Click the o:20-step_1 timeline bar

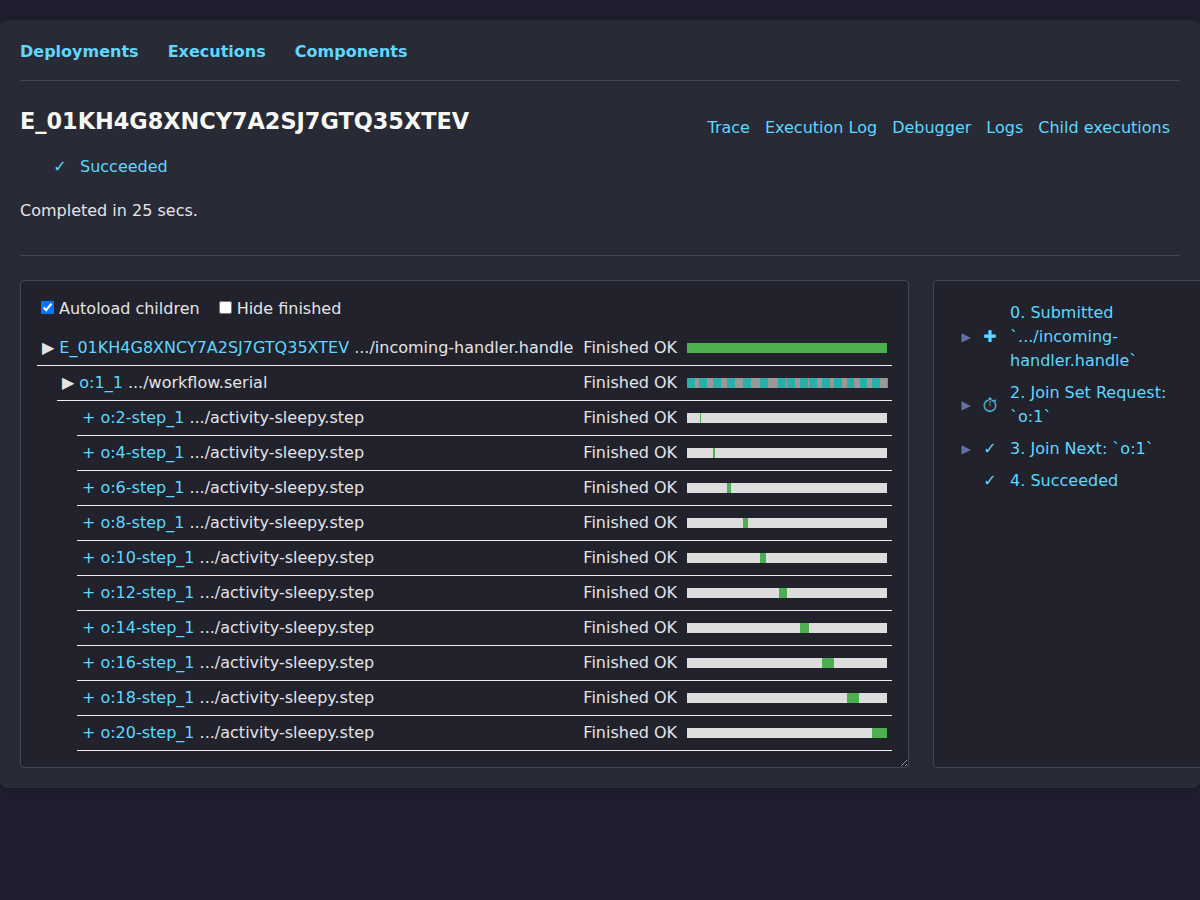coord(787,733)
